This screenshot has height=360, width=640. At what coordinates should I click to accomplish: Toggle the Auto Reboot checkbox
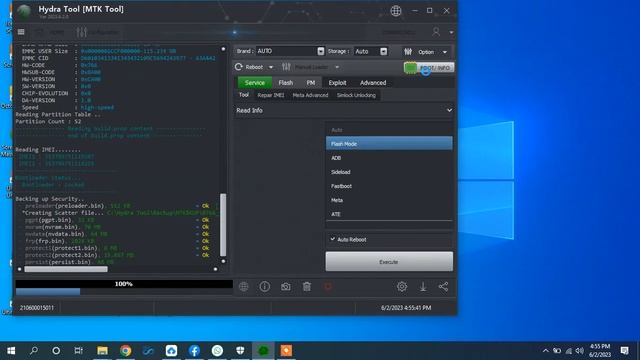(x=333, y=239)
